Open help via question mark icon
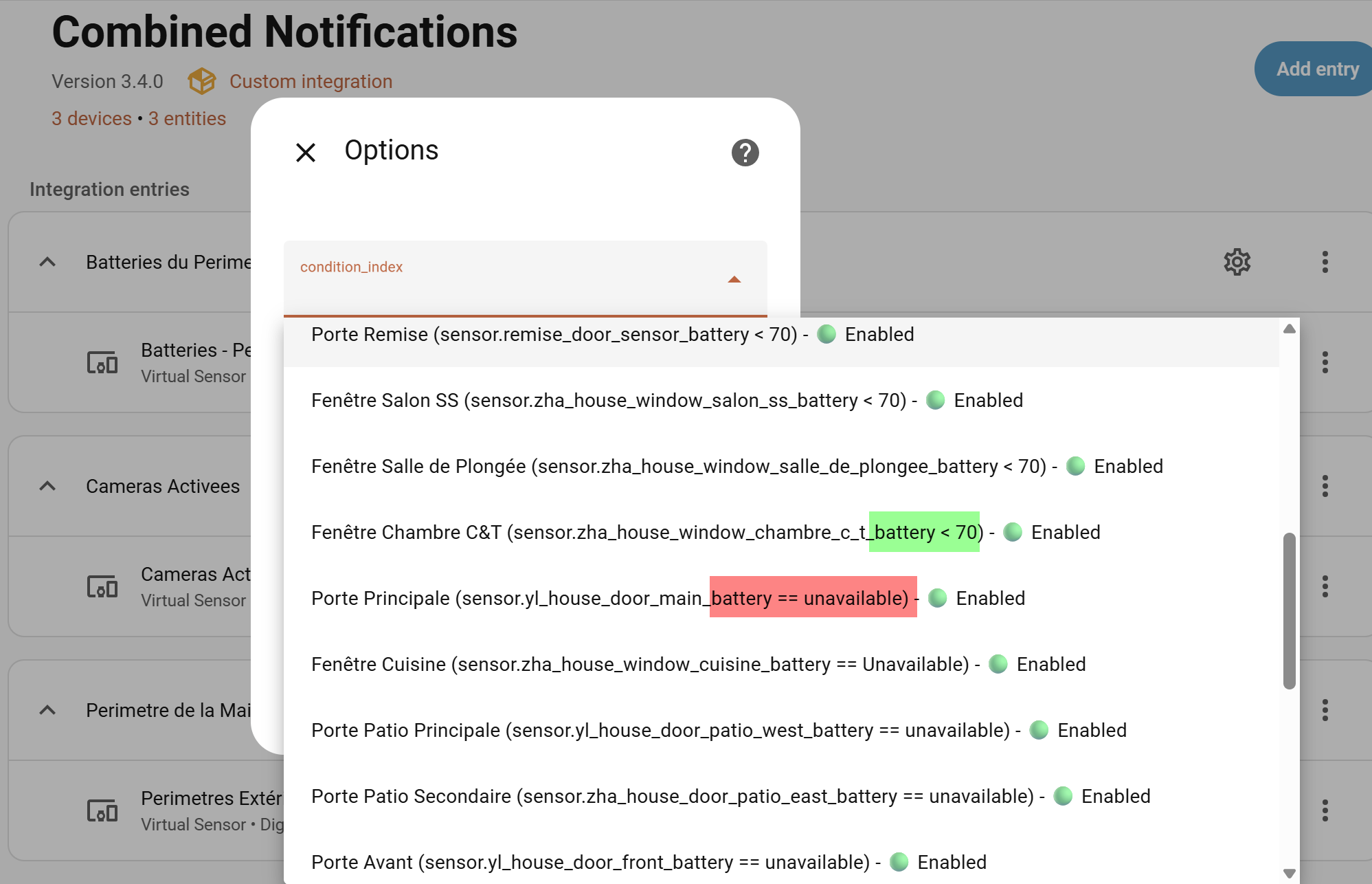 click(x=745, y=153)
